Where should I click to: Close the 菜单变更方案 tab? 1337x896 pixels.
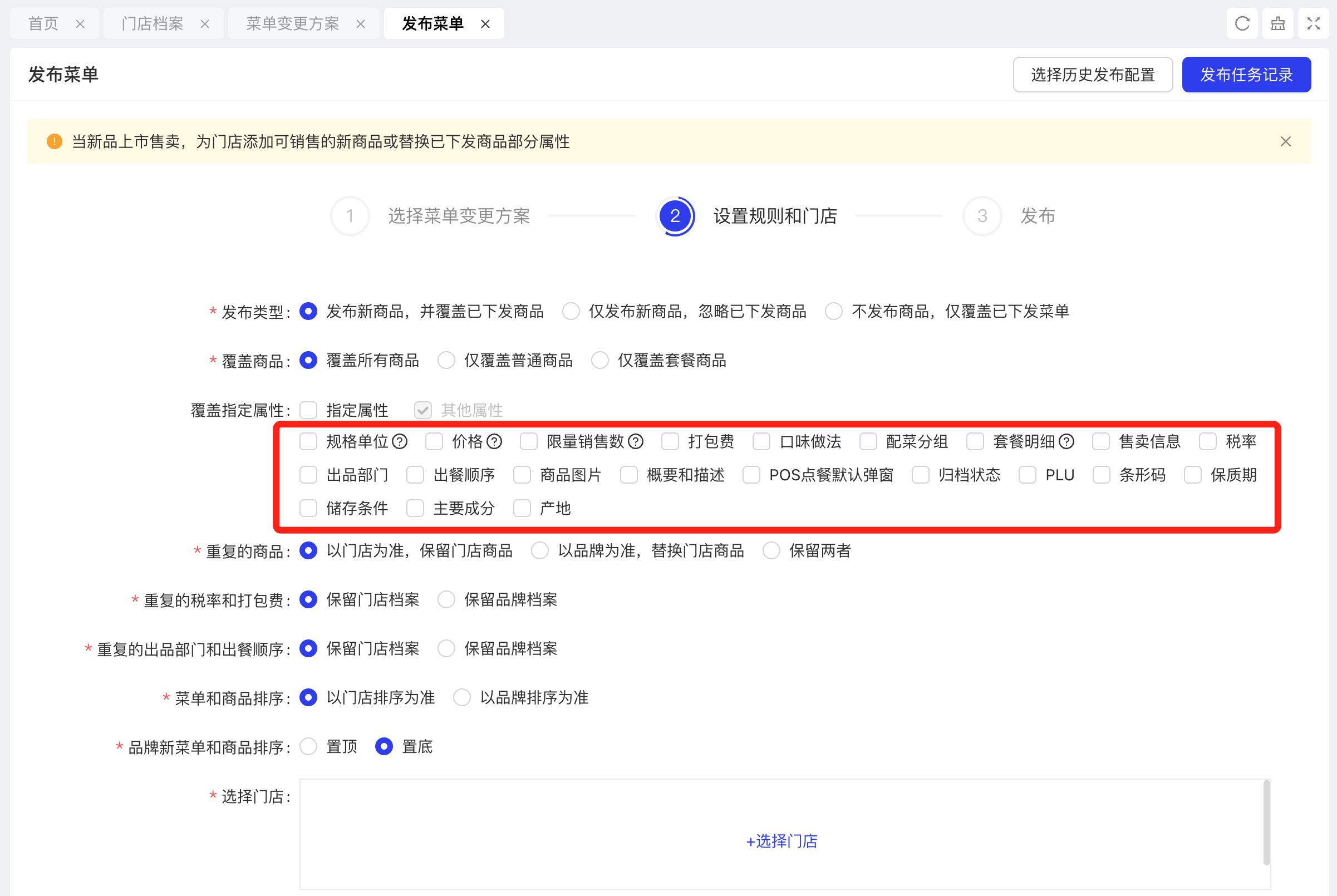click(x=361, y=24)
